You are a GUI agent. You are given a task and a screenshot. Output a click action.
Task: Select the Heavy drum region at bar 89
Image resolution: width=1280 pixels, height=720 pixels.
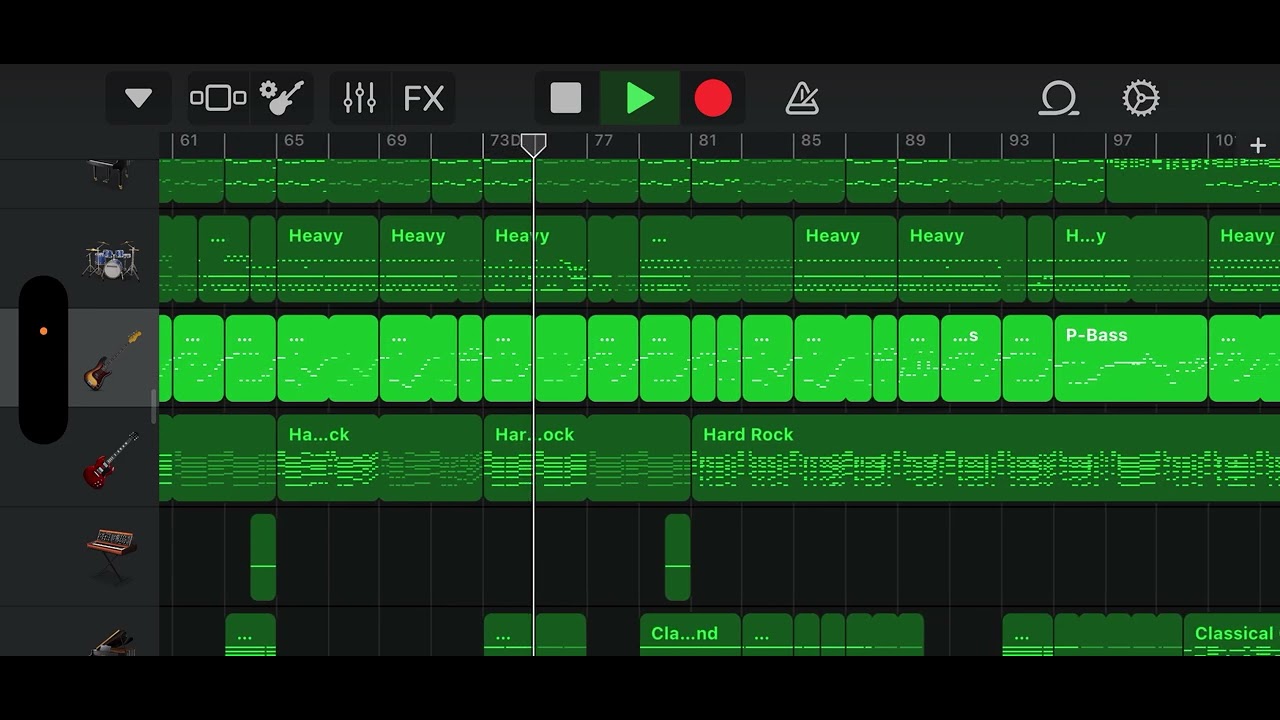(x=962, y=258)
